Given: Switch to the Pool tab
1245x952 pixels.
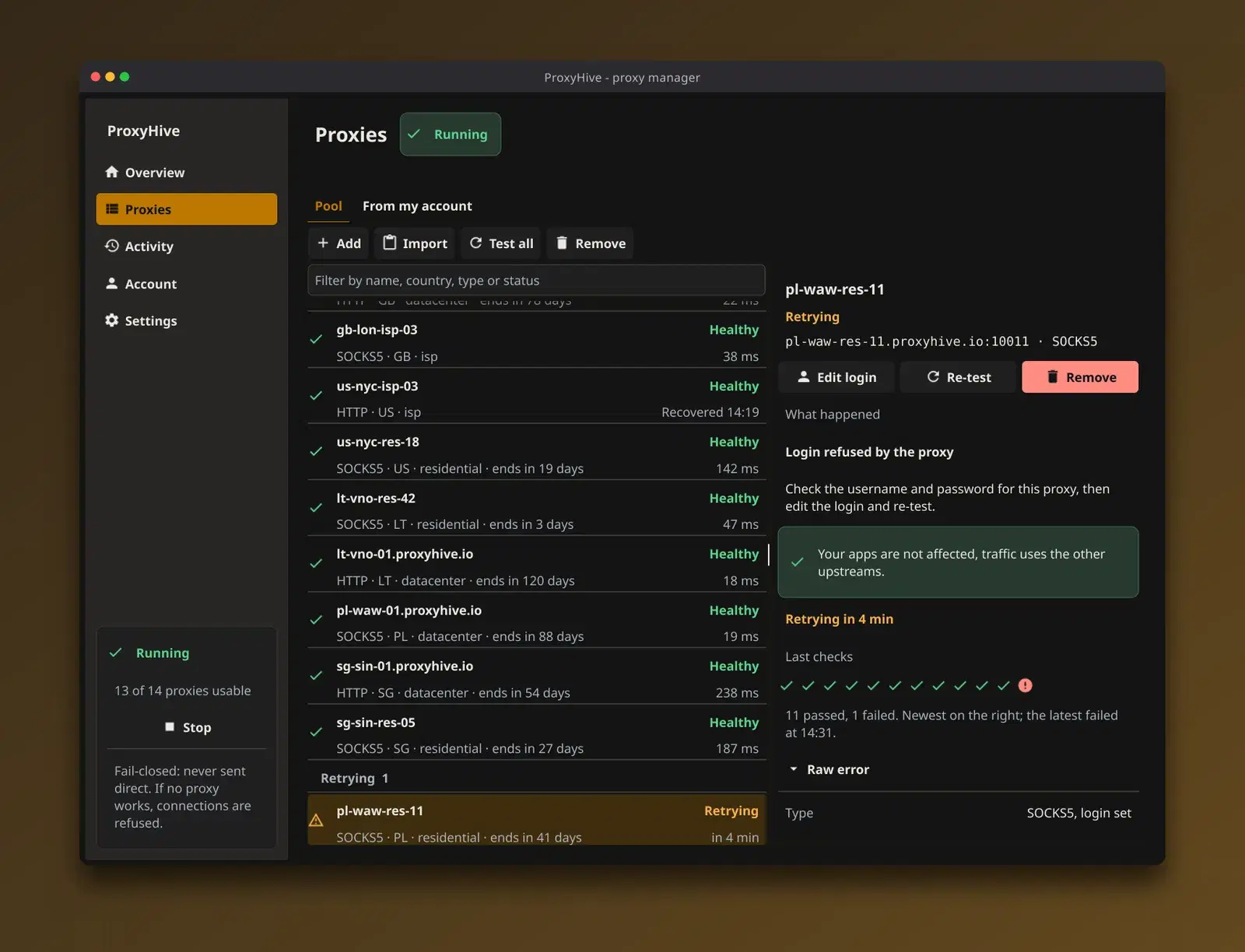Looking at the screenshot, I should coord(328,206).
